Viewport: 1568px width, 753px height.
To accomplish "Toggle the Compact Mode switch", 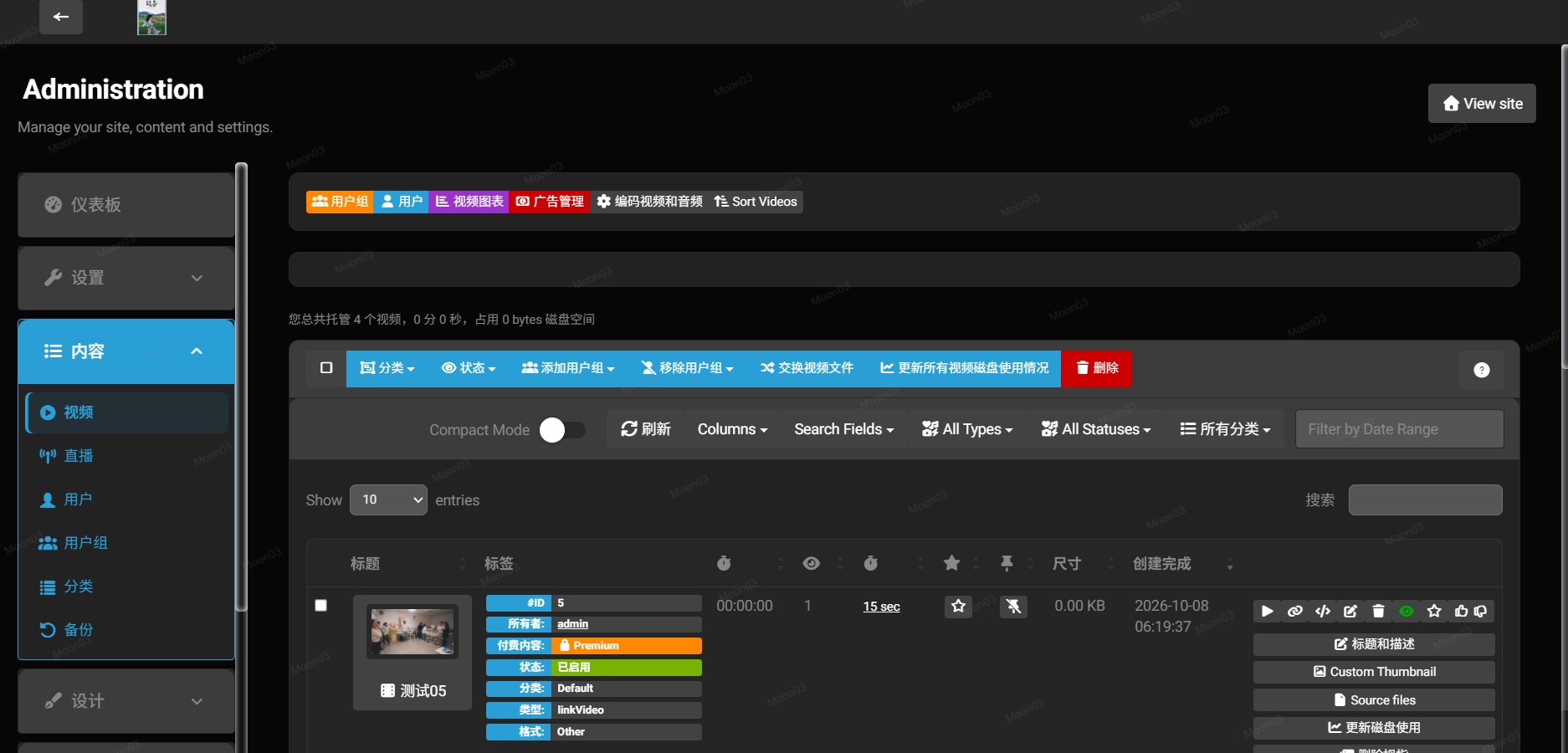I will point(562,430).
